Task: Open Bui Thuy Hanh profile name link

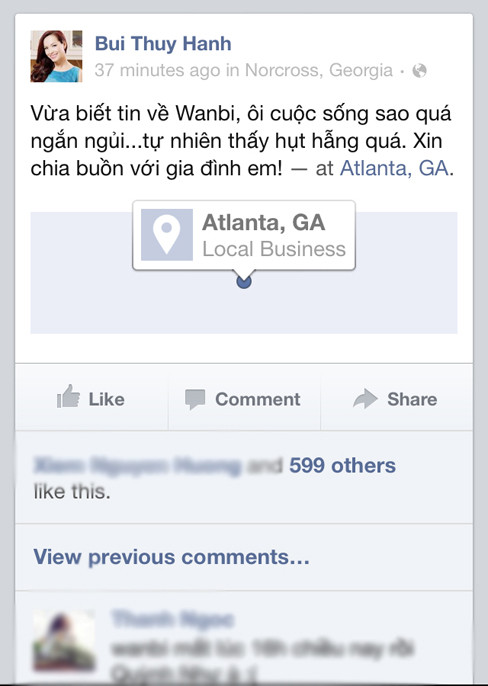Action: coord(163,44)
